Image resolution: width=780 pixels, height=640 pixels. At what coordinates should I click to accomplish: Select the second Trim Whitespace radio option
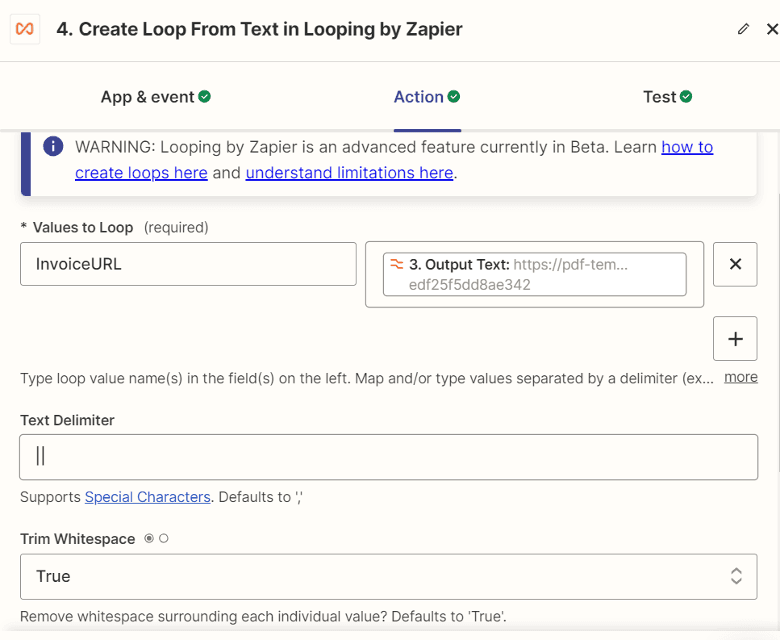(x=164, y=539)
